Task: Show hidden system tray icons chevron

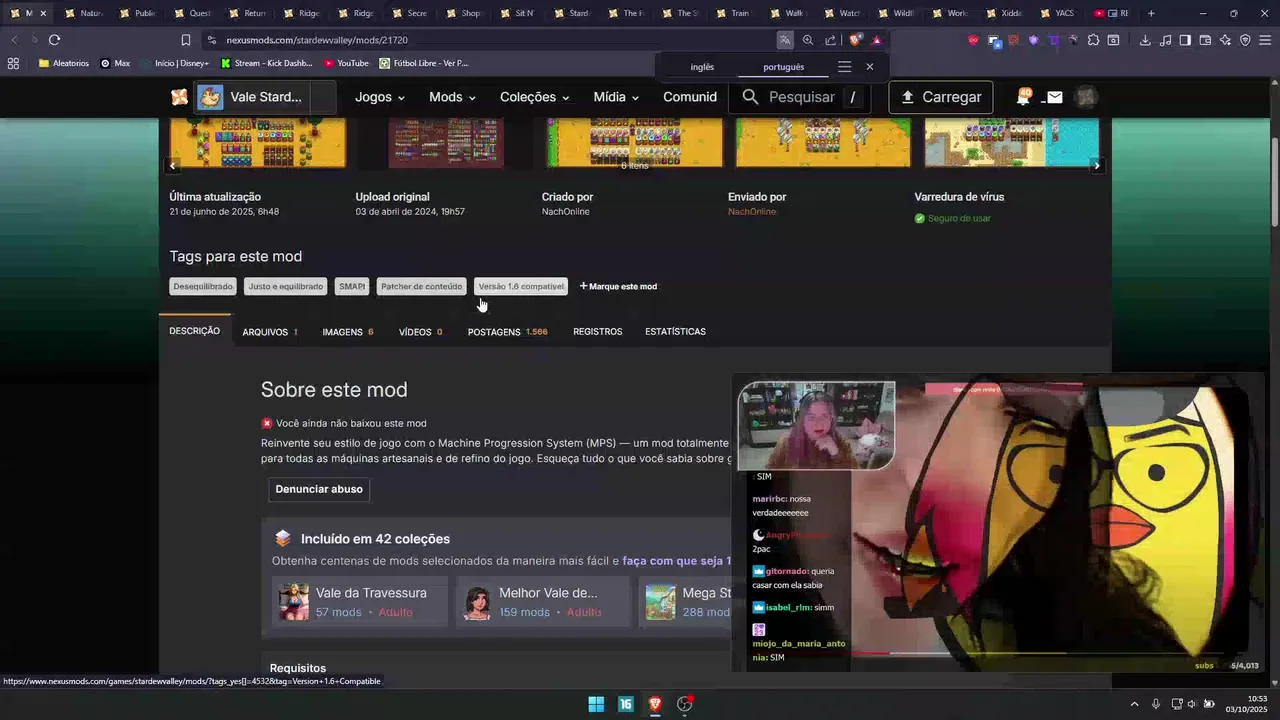Action: click(x=1134, y=704)
